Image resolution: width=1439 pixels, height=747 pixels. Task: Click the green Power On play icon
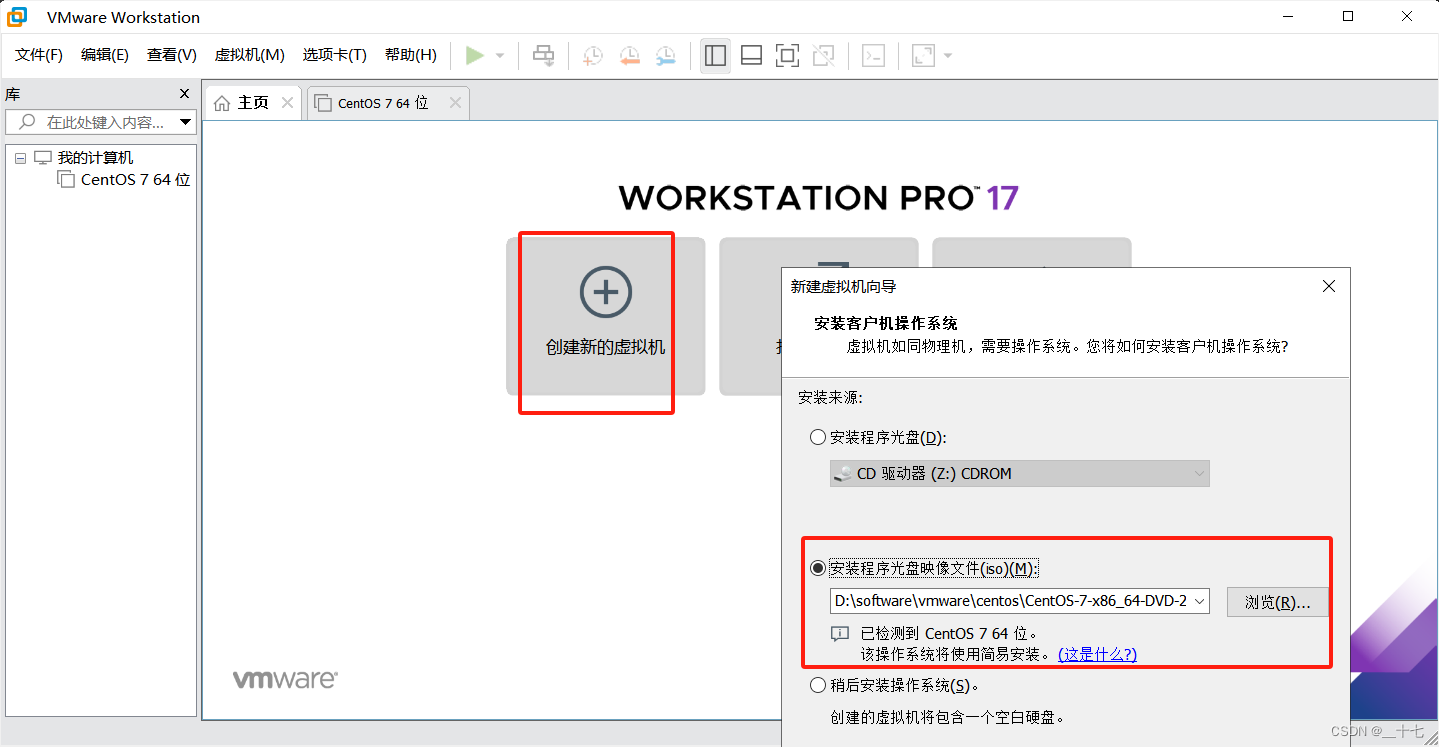point(475,56)
